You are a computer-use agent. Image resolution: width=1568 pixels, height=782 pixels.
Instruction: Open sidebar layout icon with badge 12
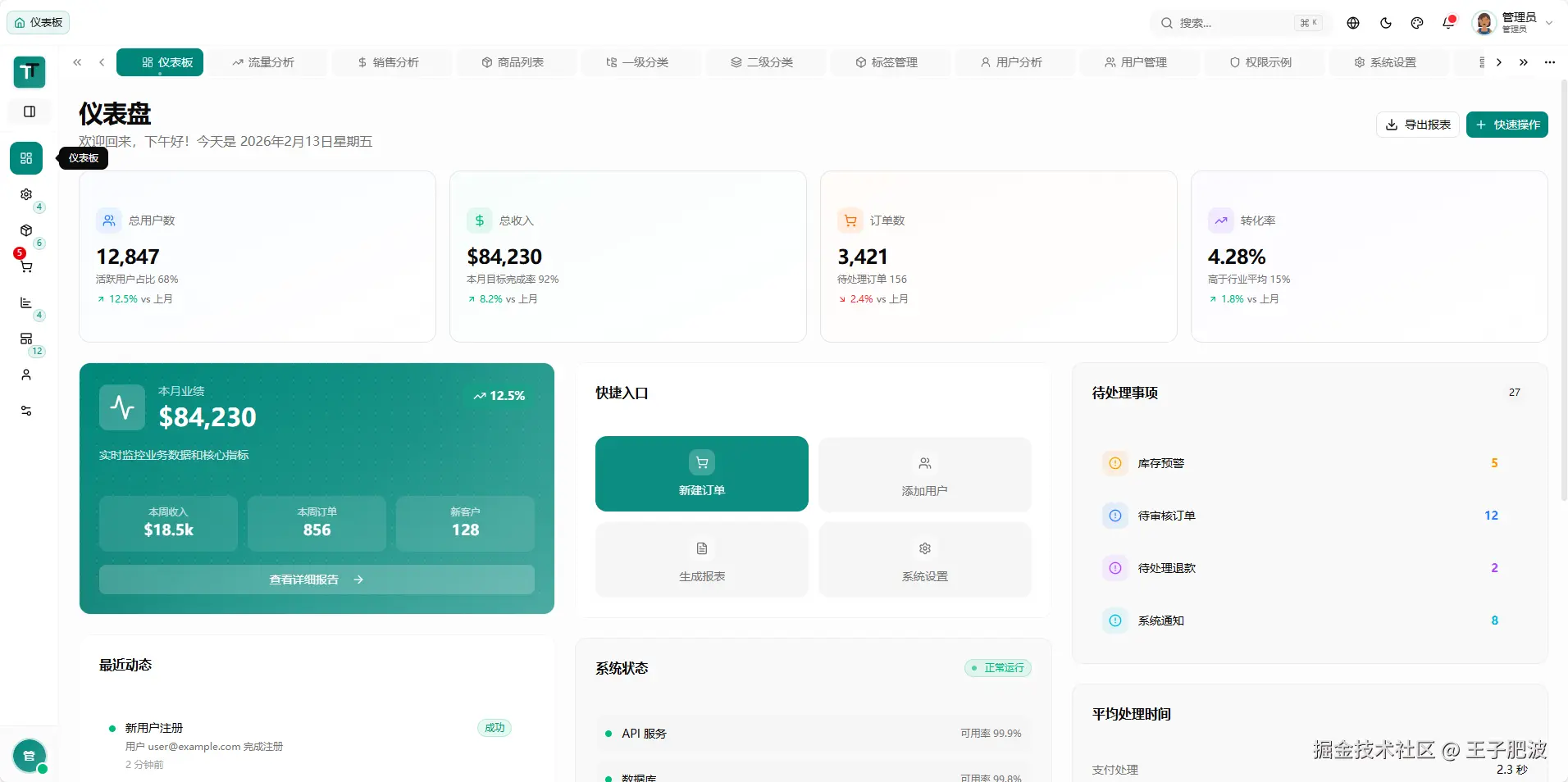pos(26,339)
